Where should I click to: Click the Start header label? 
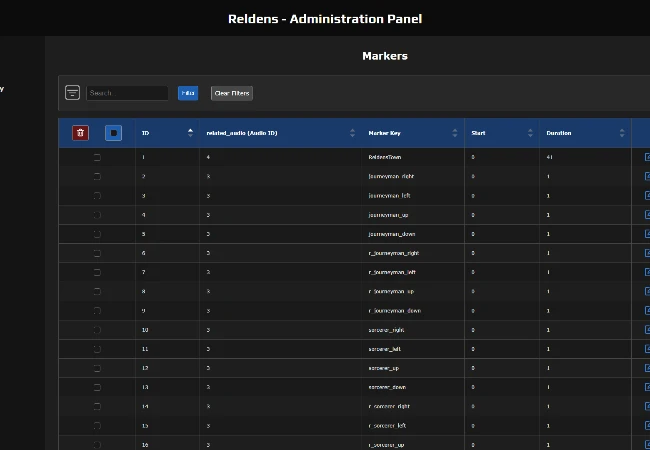tap(478, 133)
